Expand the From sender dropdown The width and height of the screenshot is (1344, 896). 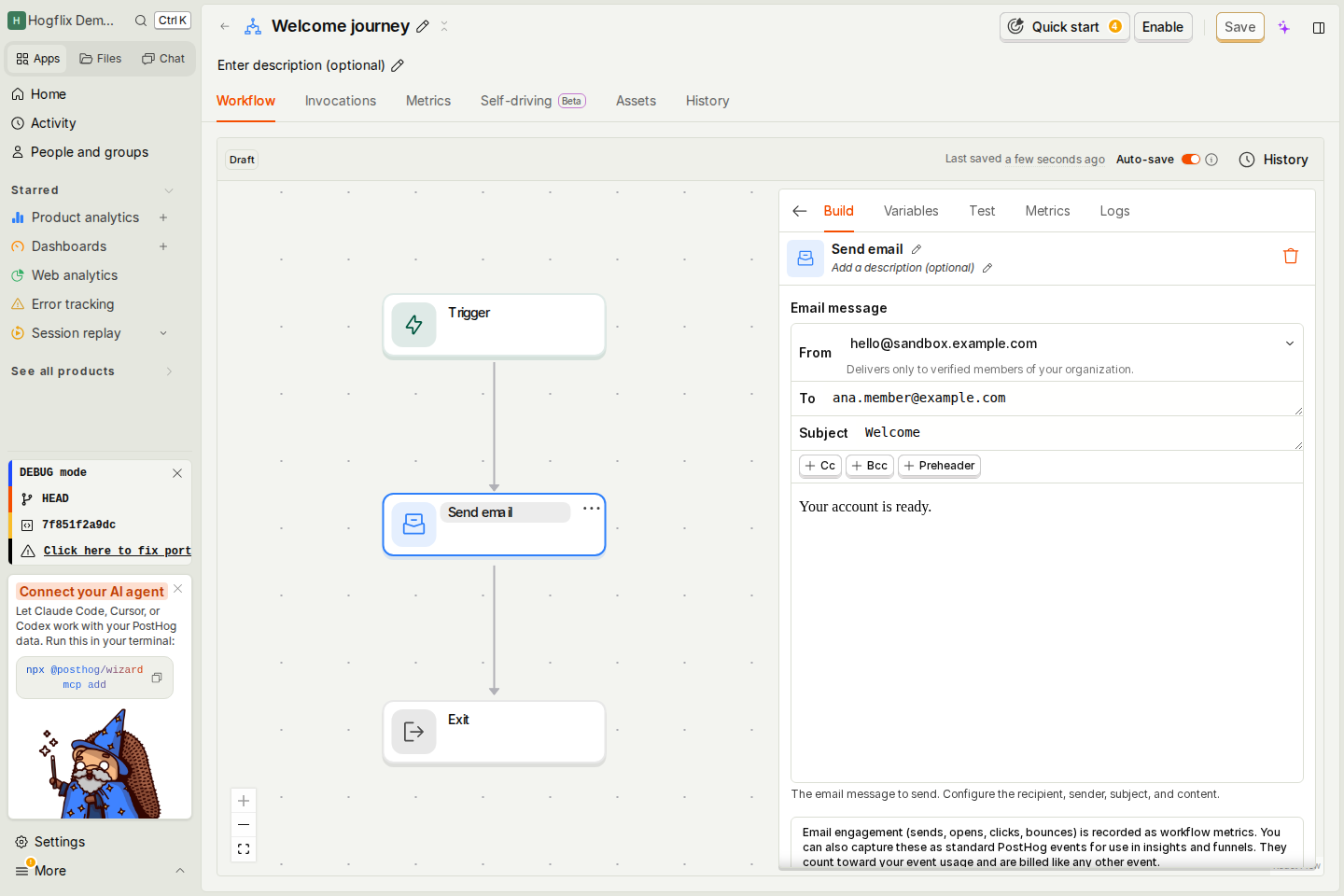(x=1290, y=343)
